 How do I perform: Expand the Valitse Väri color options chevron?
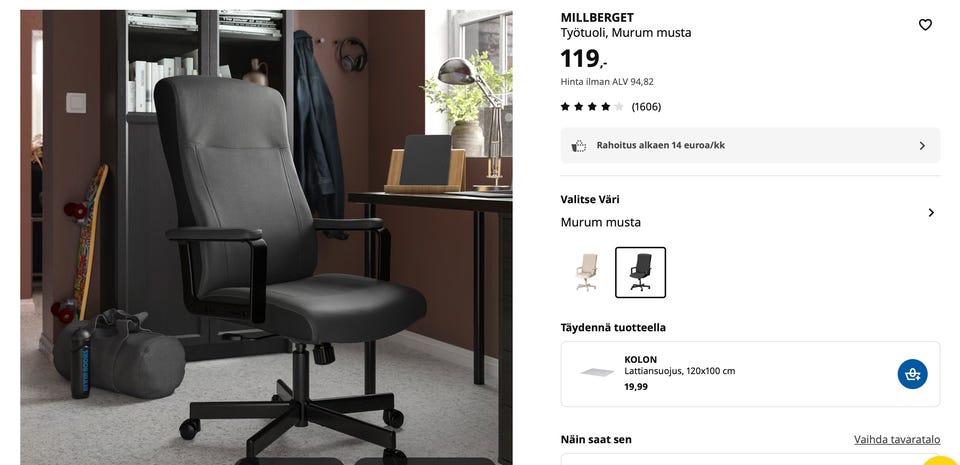pyautogui.click(x=931, y=212)
